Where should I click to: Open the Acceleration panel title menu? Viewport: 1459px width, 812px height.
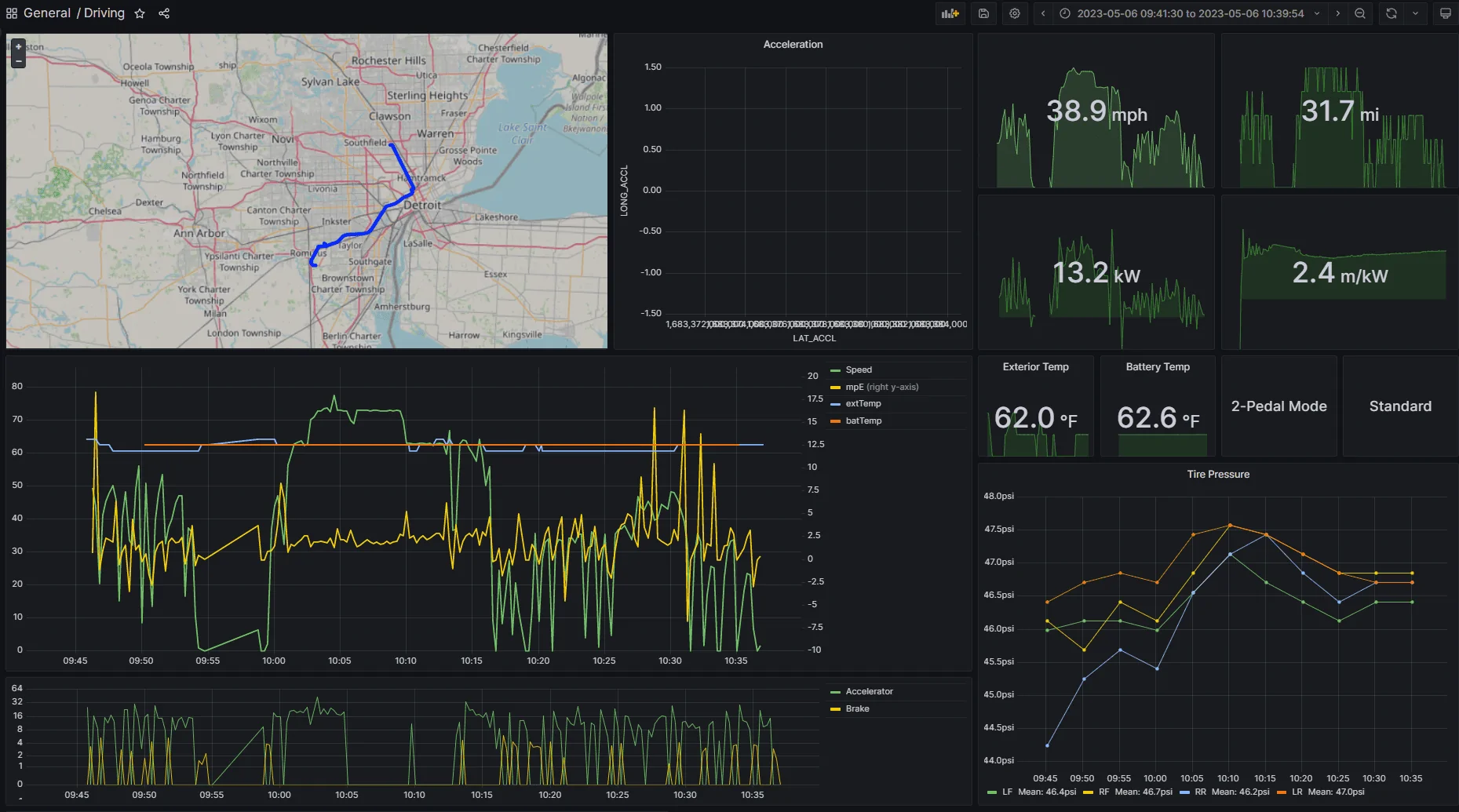click(793, 45)
